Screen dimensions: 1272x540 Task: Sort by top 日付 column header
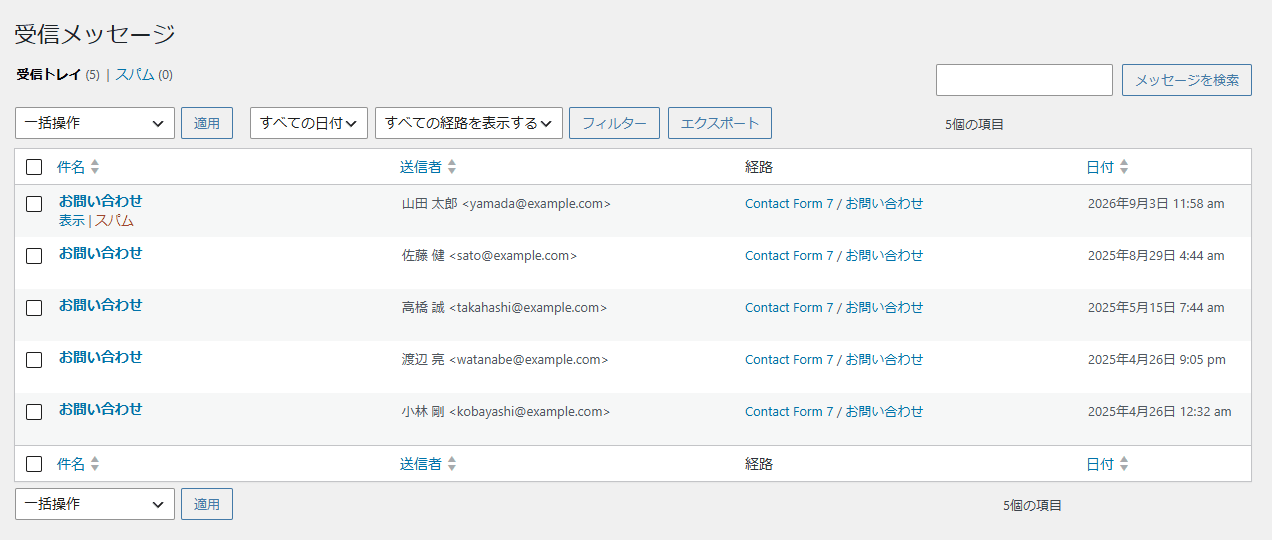coord(1100,167)
